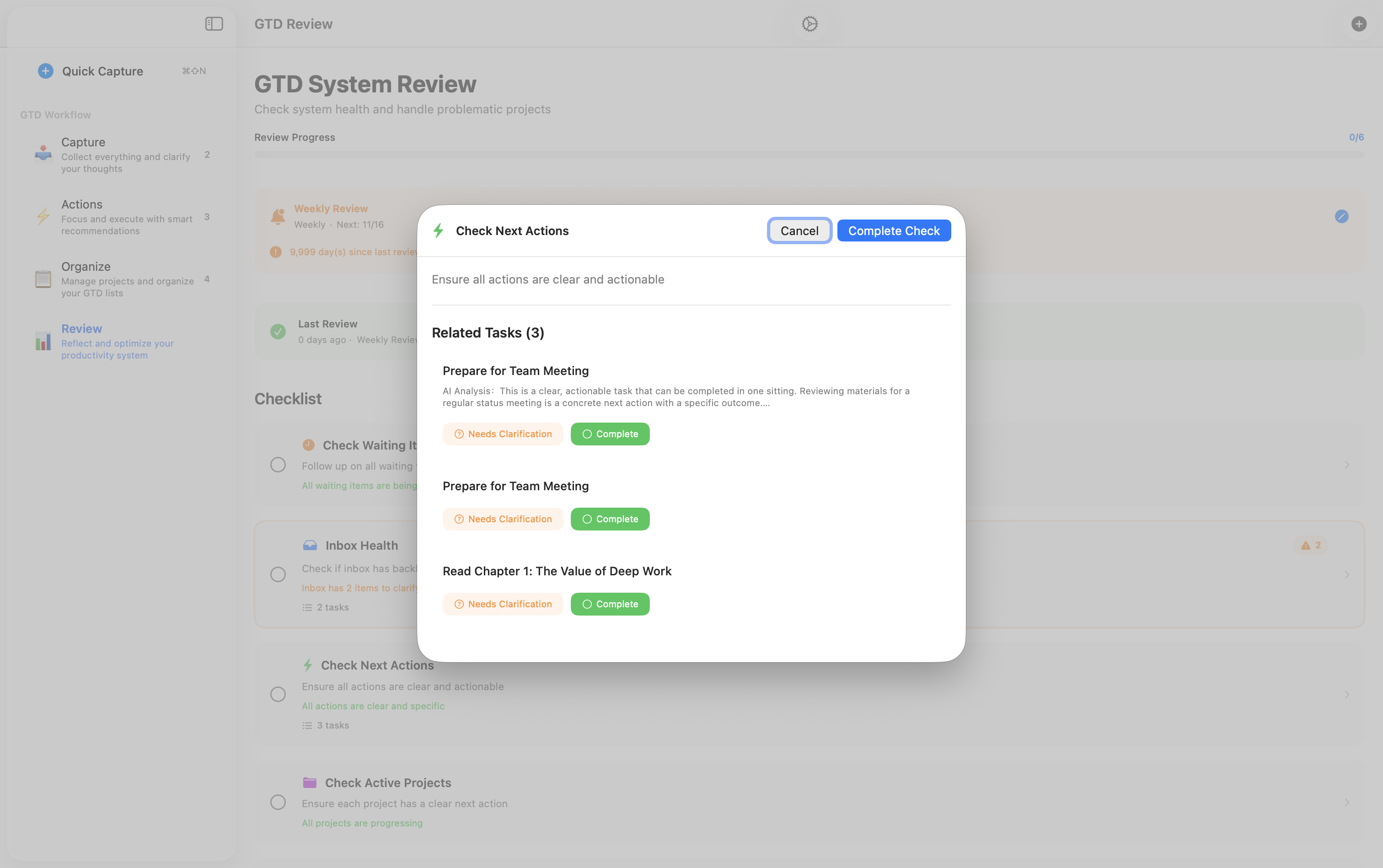Mark Read Chapter 1 task as Complete
This screenshot has width=1383, height=868.
click(610, 604)
